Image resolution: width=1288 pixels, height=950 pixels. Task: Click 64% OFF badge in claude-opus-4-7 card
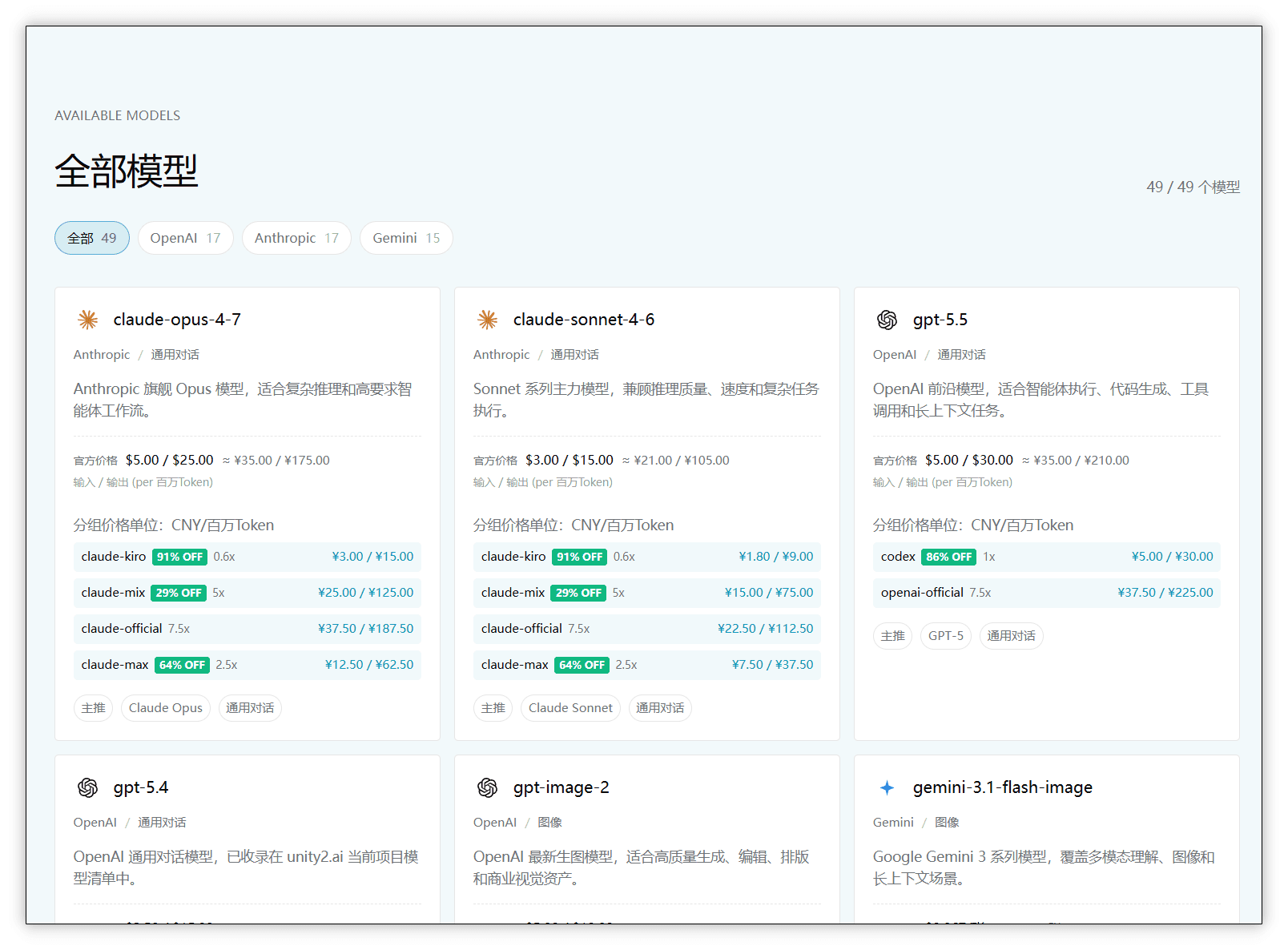[182, 665]
